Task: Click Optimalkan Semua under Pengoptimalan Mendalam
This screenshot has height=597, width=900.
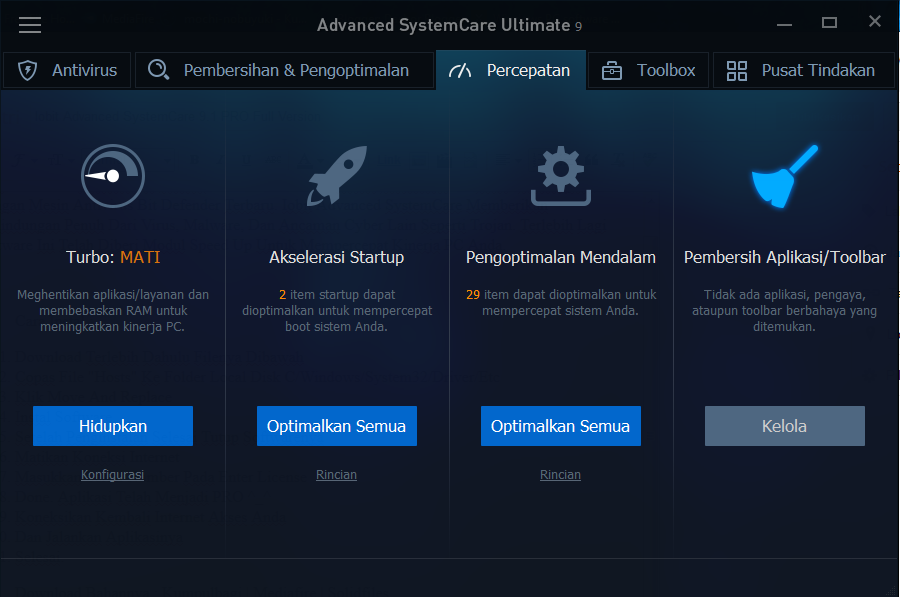Action: [x=560, y=425]
